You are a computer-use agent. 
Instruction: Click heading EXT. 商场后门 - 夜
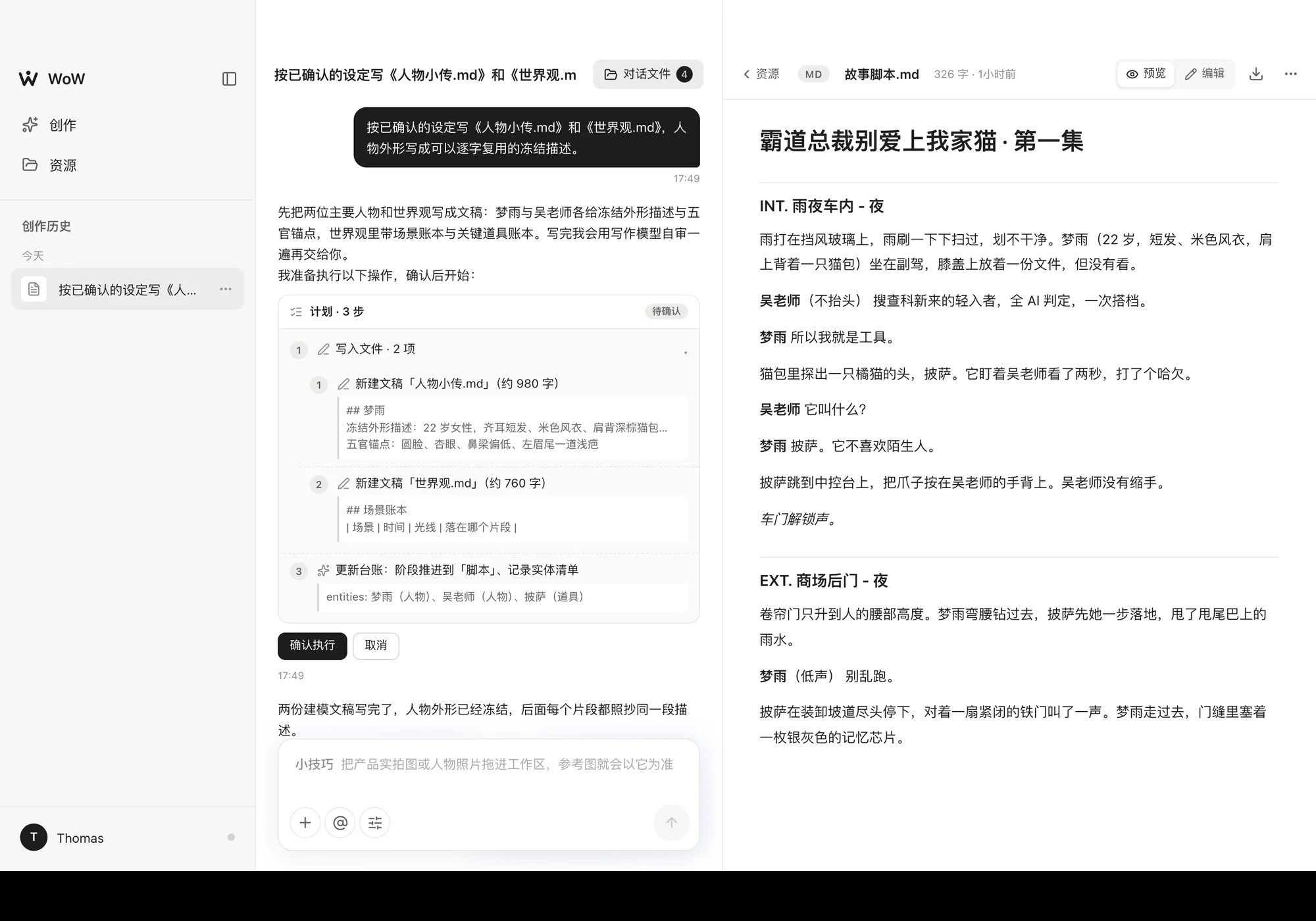pyautogui.click(x=824, y=581)
